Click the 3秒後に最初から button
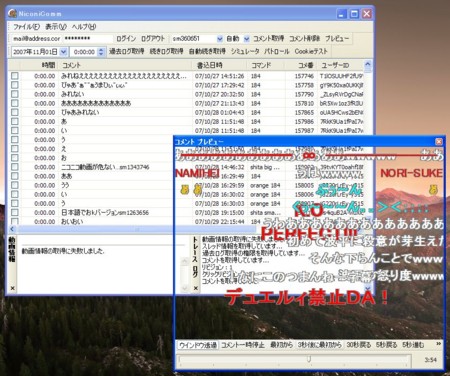The width and height of the screenshot is (450, 376). coord(319,345)
